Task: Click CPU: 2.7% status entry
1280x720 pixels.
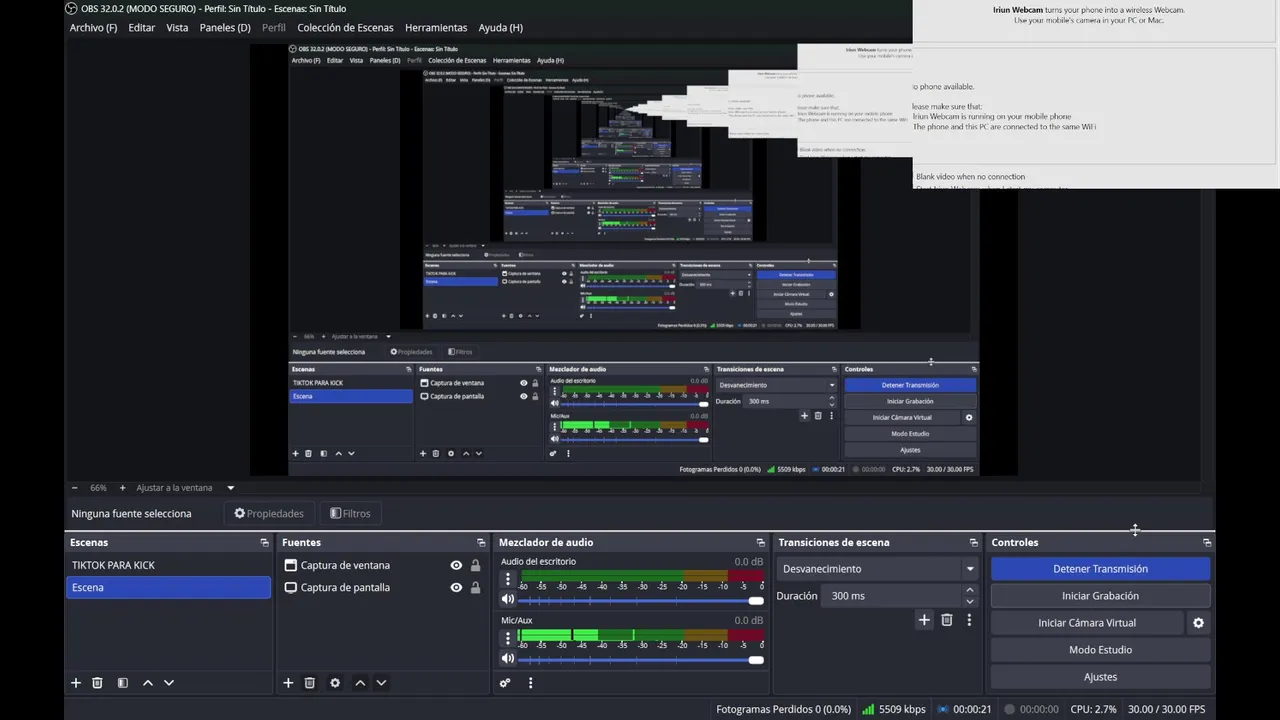Action: (x=1093, y=709)
